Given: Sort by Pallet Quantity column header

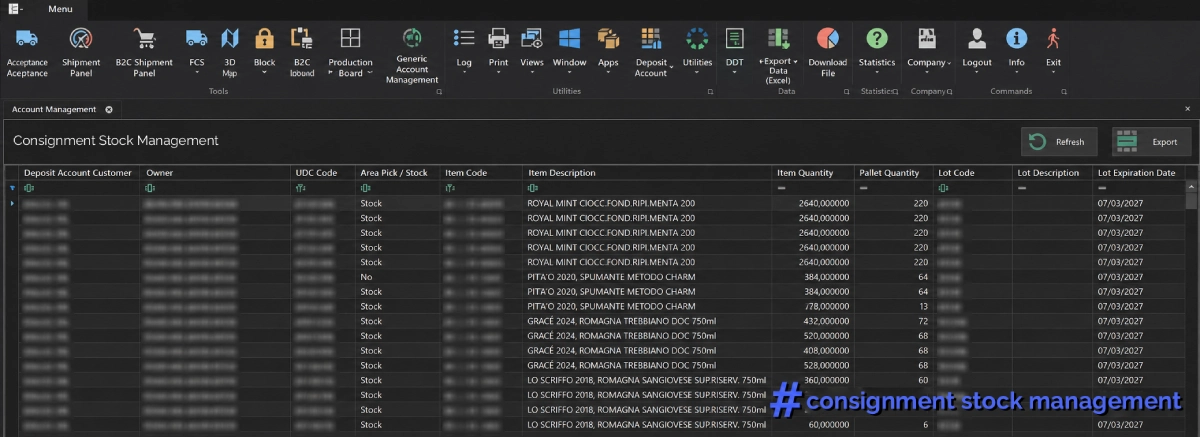Looking at the screenshot, I should click(x=894, y=173).
